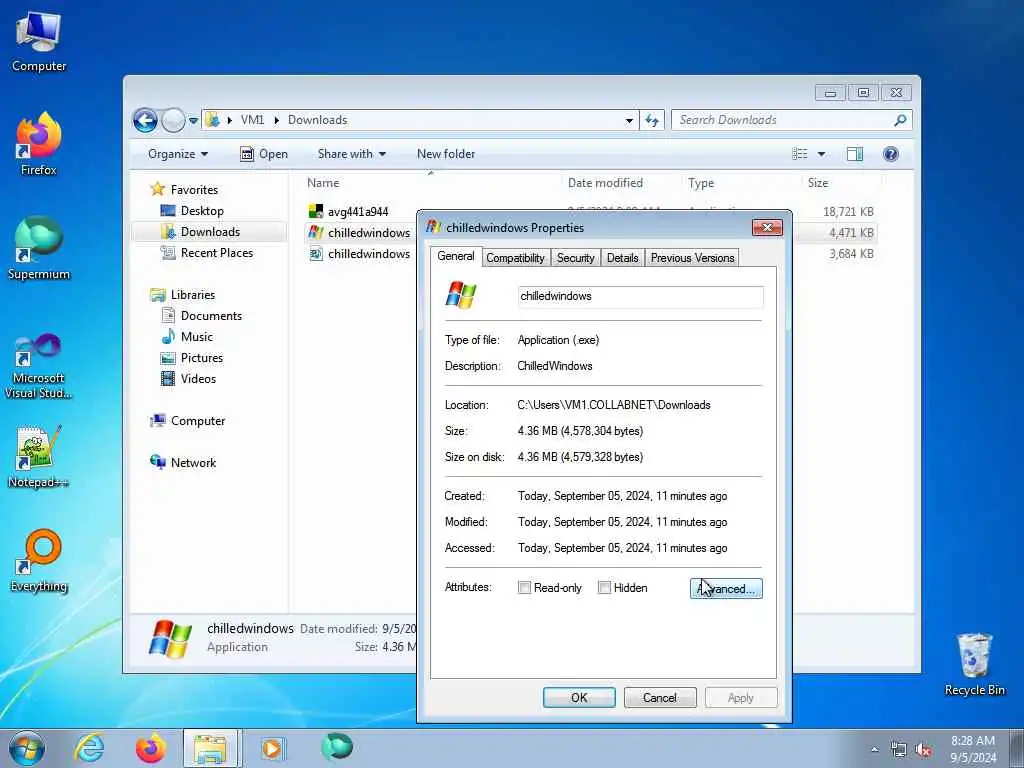Image resolution: width=1024 pixels, height=768 pixels.
Task: Enable the Hidden attribute checkbox
Action: [605, 588]
